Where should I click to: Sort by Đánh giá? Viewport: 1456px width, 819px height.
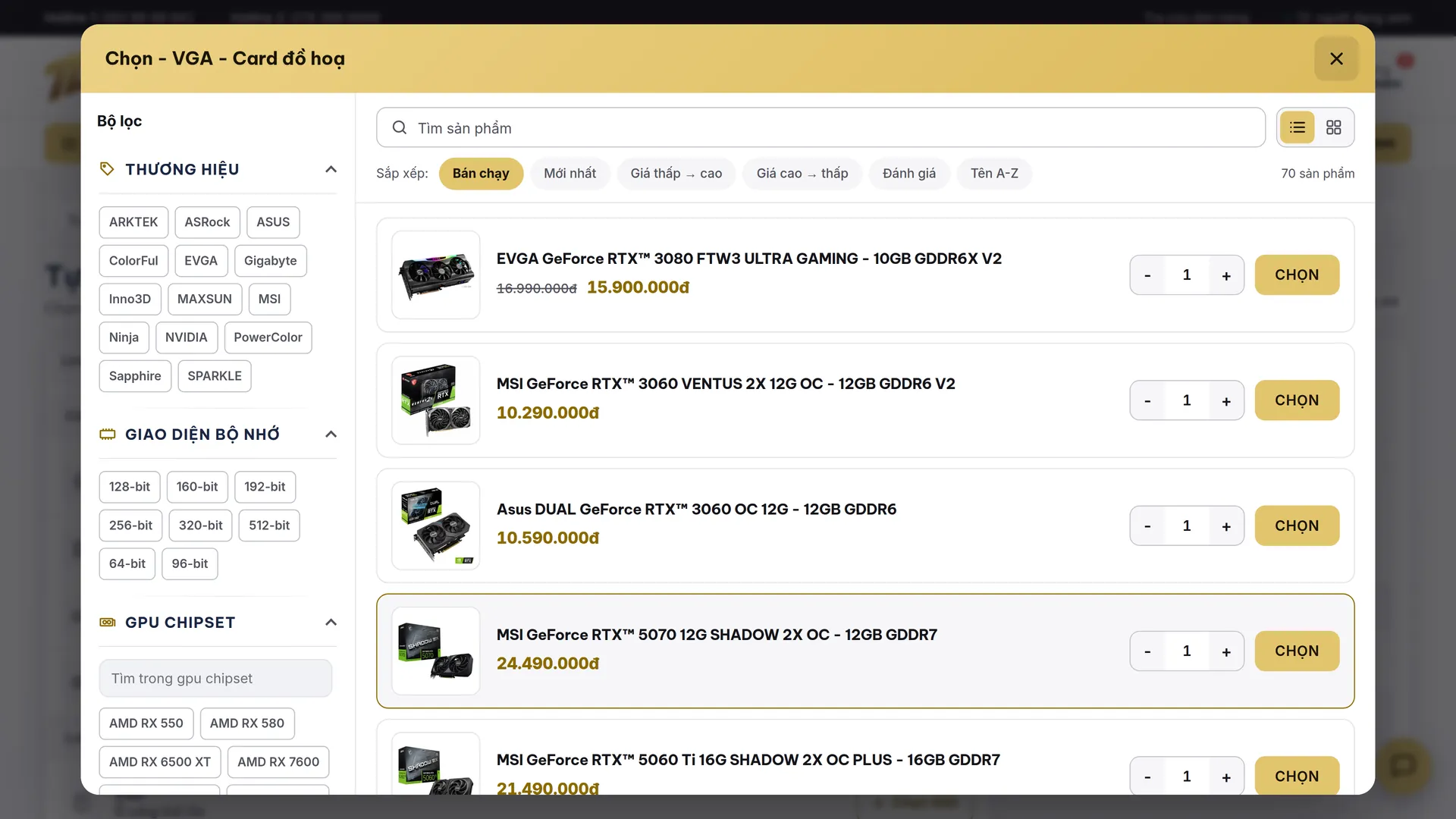pos(909,174)
